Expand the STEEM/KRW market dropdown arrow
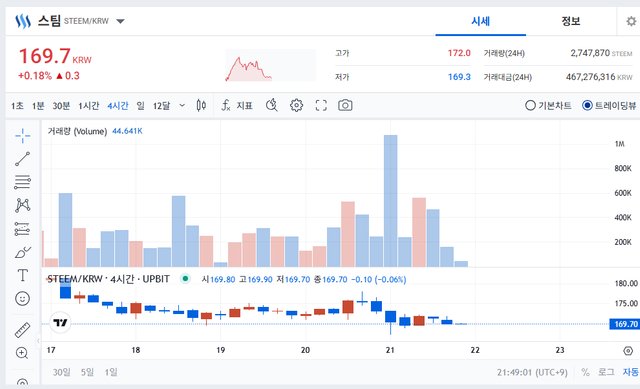 point(120,21)
